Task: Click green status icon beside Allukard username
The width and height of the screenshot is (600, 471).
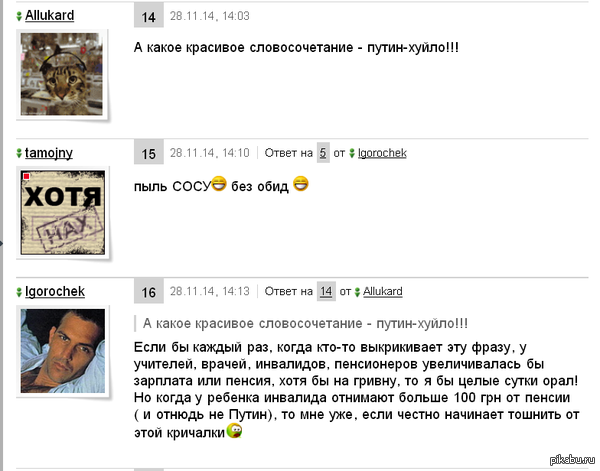Action: click(x=19, y=16)
